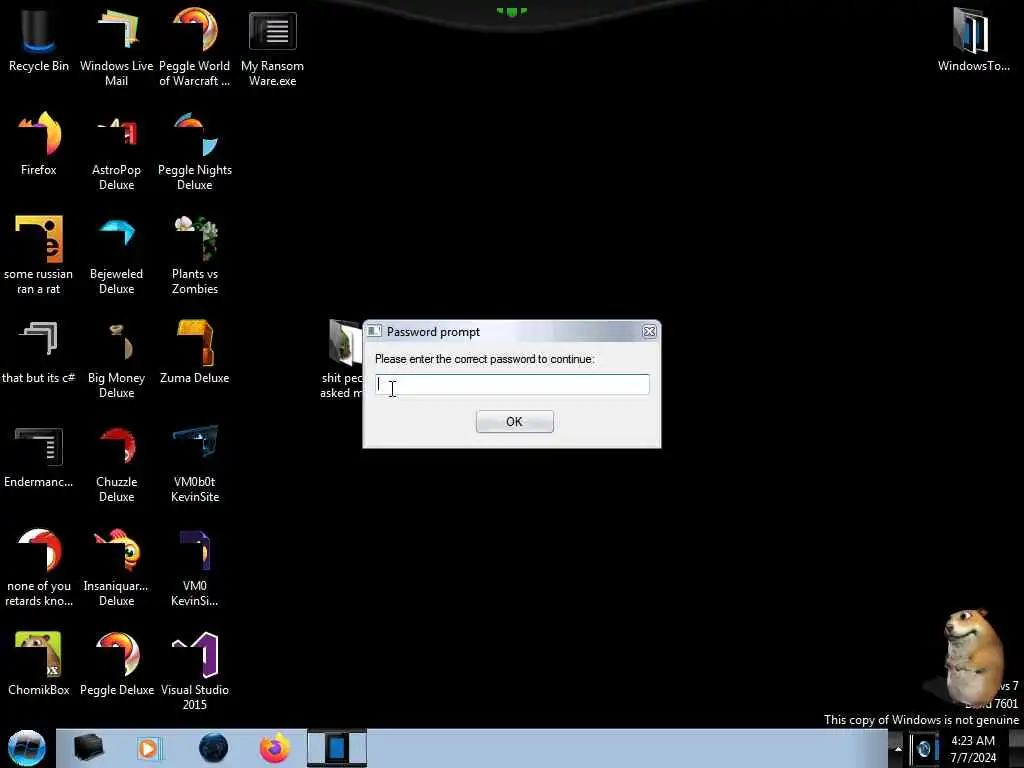This screenshot has width=1024, height=768.
Task: Focus the password input field
Action: click(512, 385)
